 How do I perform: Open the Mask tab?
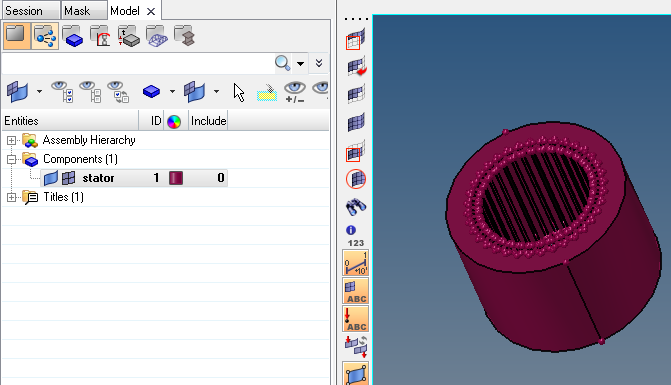83,10
